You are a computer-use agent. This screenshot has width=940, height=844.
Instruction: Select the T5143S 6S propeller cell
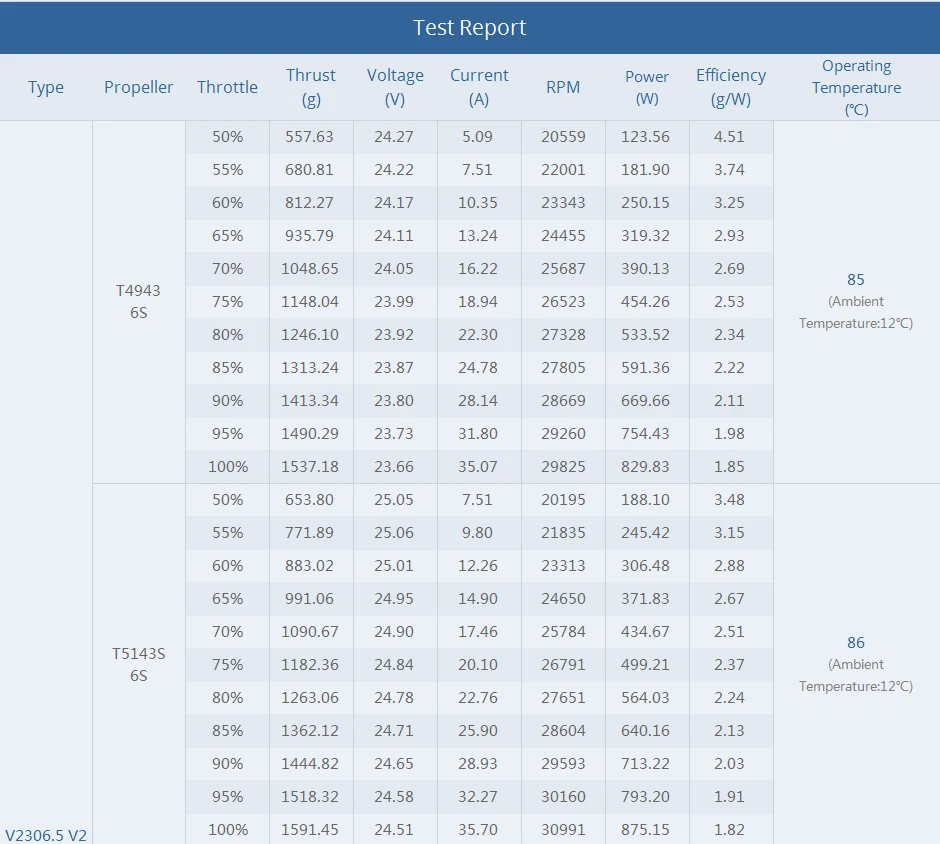click(138, 664)
